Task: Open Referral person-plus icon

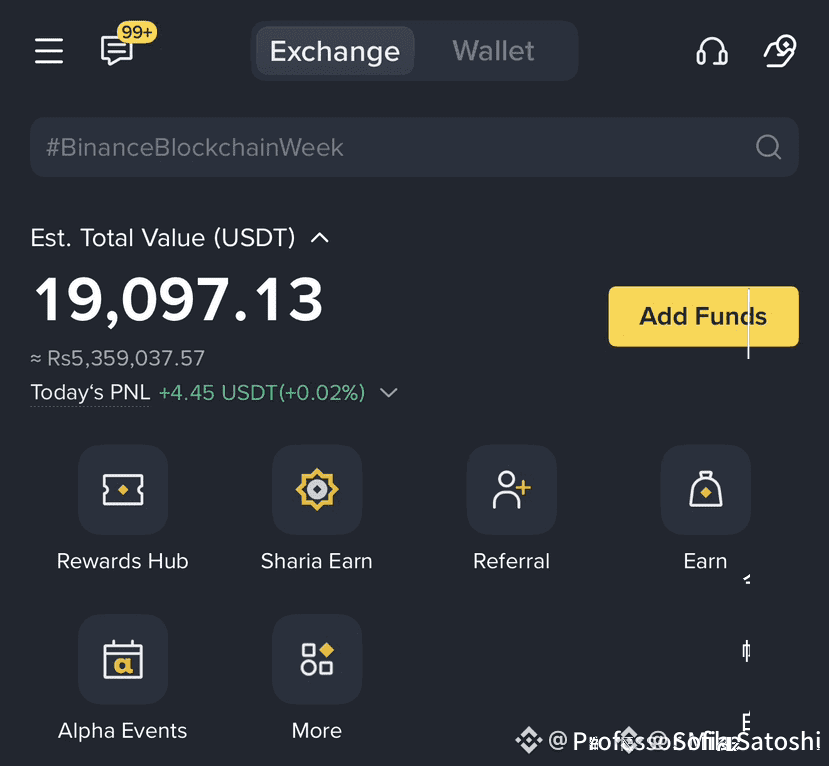Action: [511, 490]
